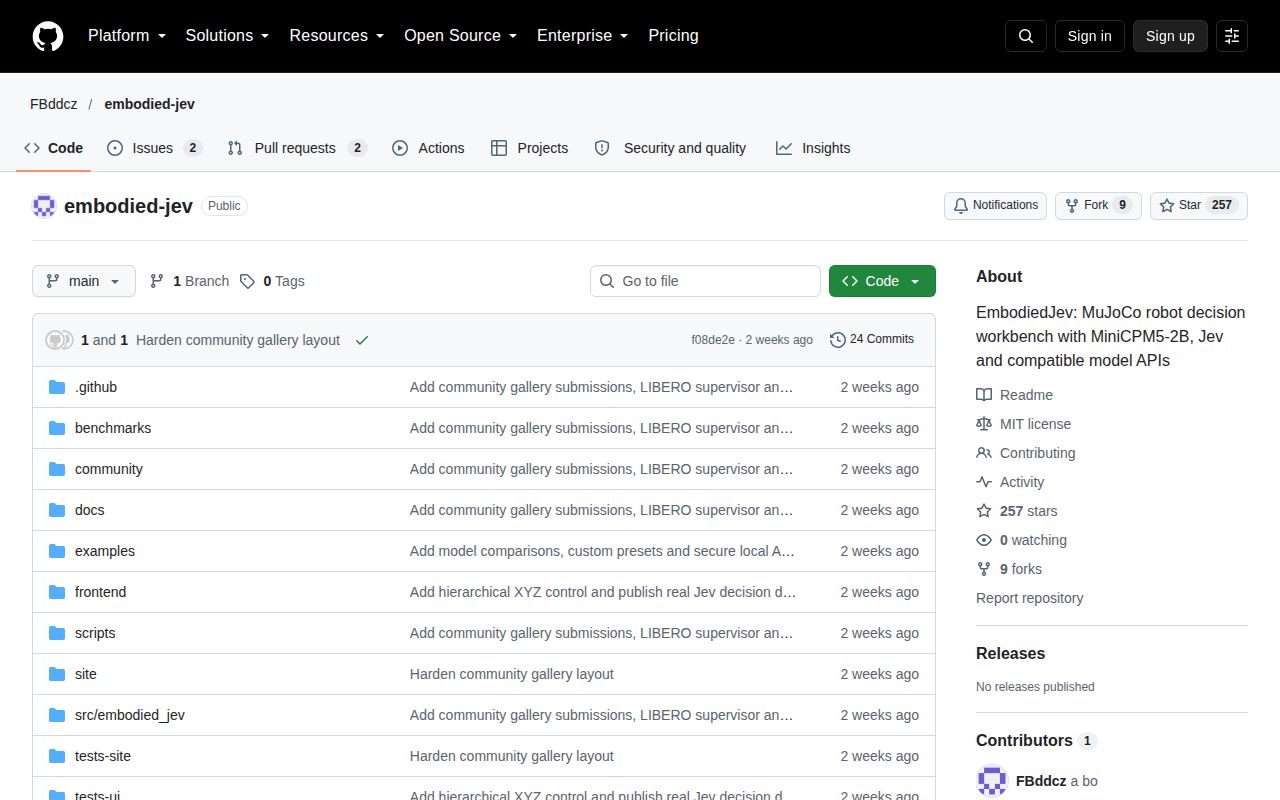Open the green Code dropdown button
This screenshot has width=1280, height=800.
pos(882,281)
